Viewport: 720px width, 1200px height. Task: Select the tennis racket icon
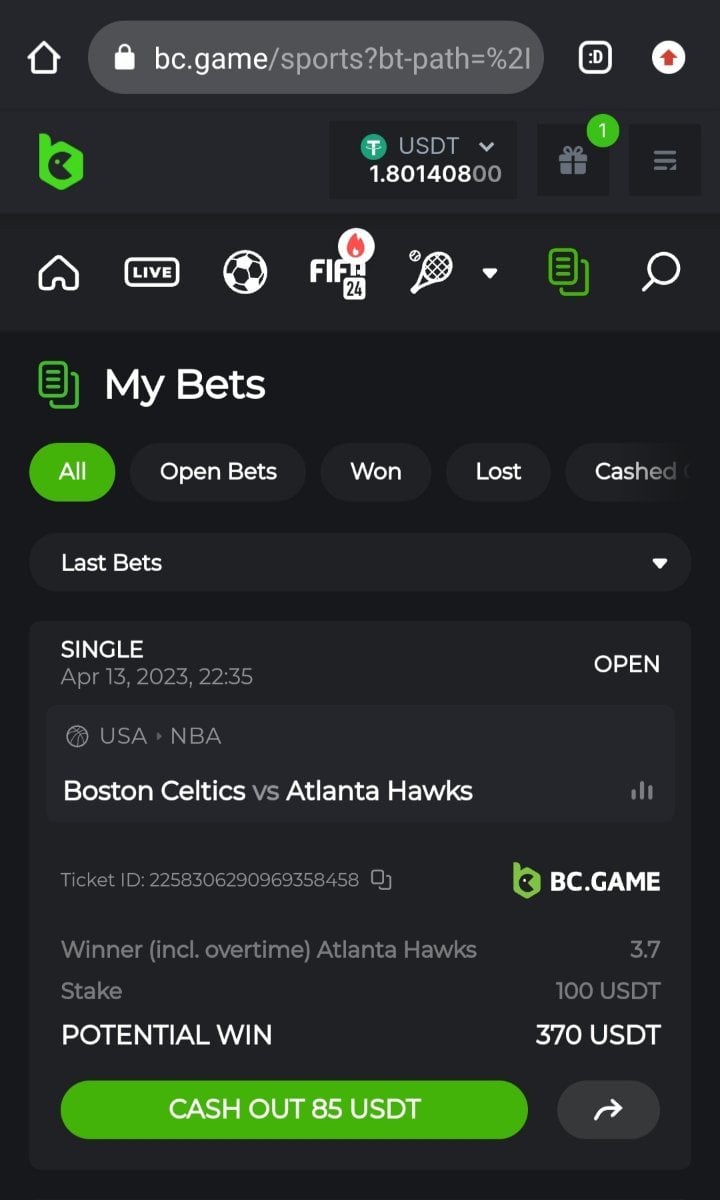click(x=431, y=272)
